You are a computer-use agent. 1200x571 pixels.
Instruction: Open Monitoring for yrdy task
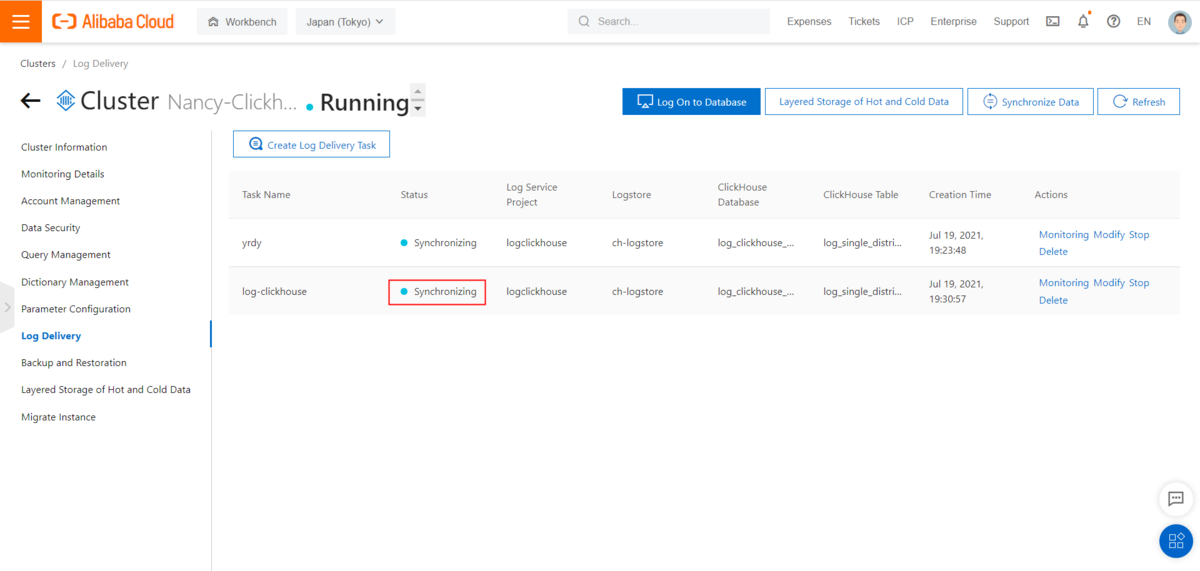pyautogui.click(x=1063, y=235)
